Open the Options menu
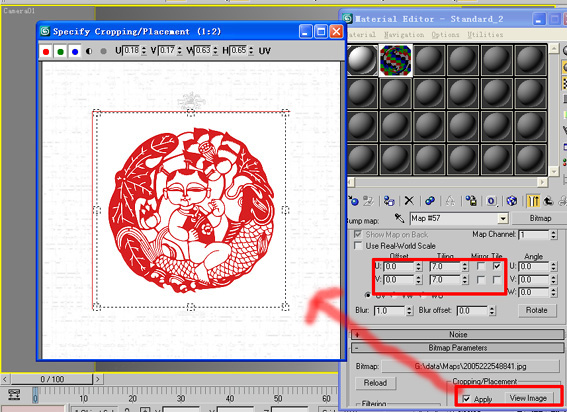The width and height of the screenshot is (567, 412). pos(445,35)
